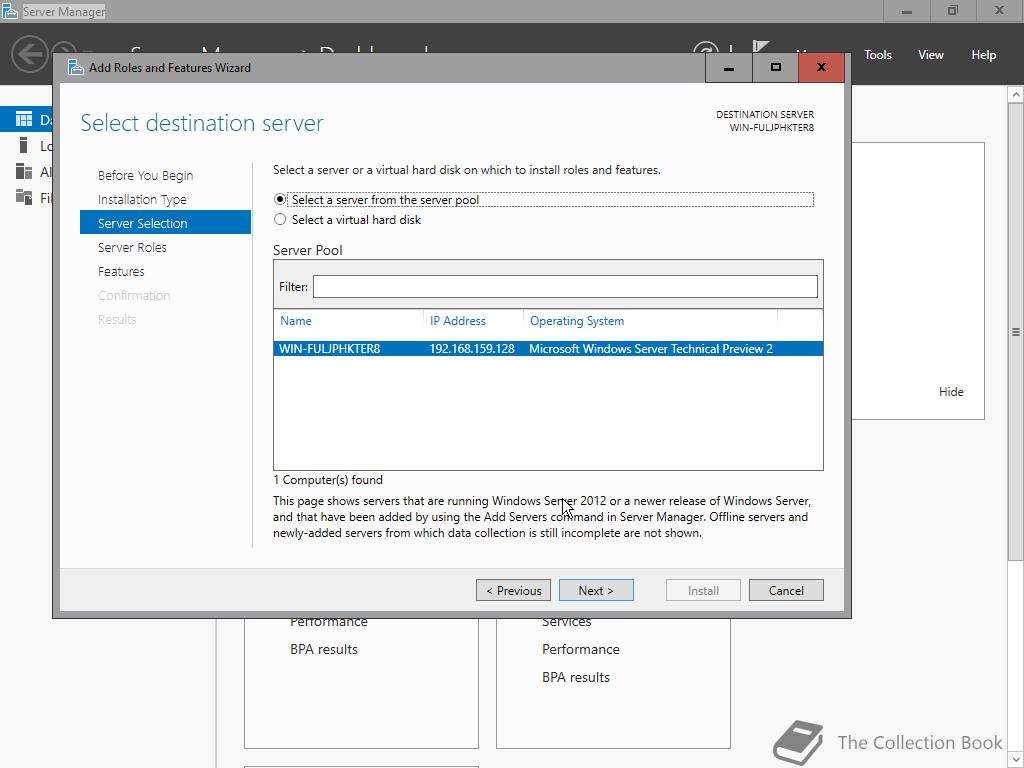1024x768 pixels.
Task: Open the File services icon in sidebar
Action: (24, 197)
